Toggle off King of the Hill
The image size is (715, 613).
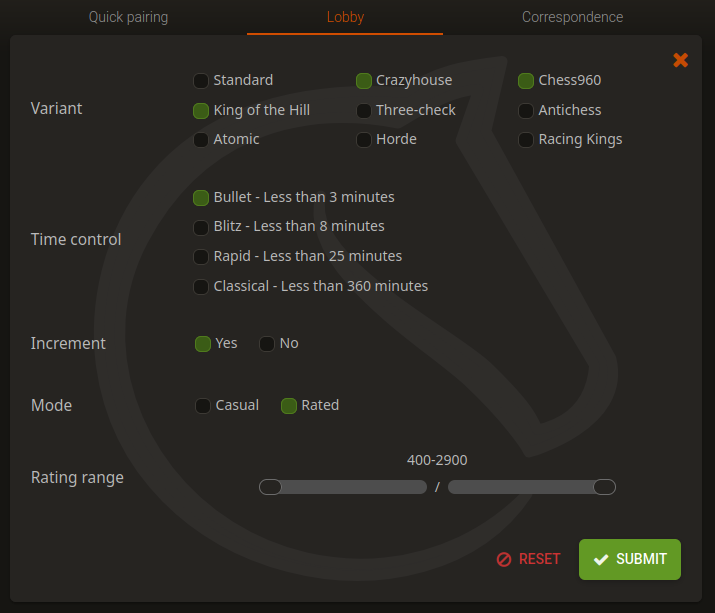[x=201, y=110]
